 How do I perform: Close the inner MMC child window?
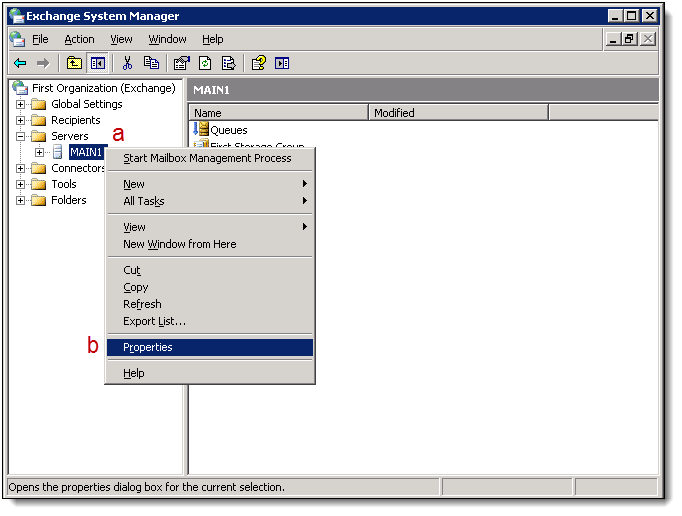648,39
